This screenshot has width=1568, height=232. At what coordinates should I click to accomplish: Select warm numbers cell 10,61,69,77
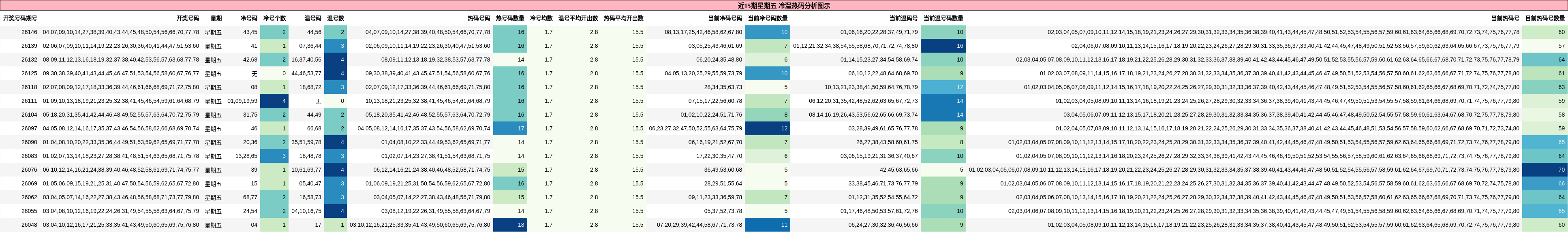[306, 170]
